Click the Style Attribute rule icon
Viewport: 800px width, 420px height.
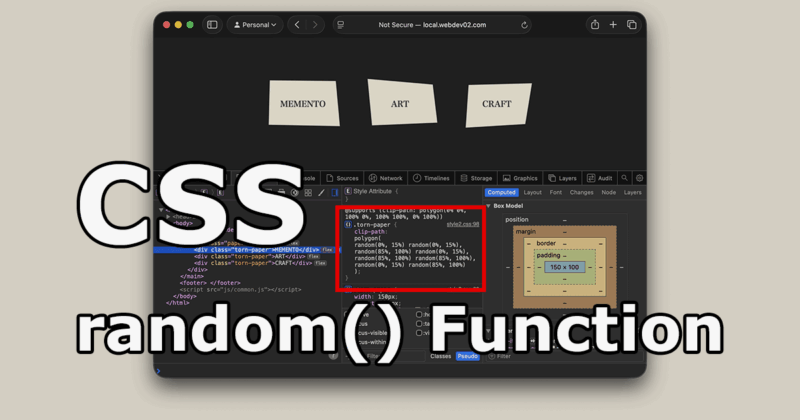[x=348, y=191]
